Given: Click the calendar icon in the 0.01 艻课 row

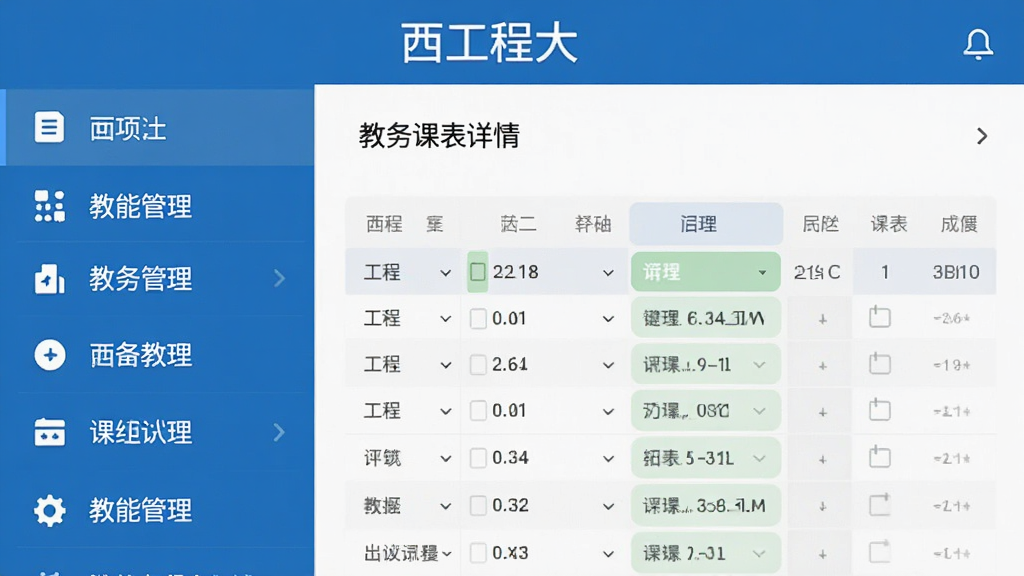Looking at the screenshot, I should pos(880,410).
